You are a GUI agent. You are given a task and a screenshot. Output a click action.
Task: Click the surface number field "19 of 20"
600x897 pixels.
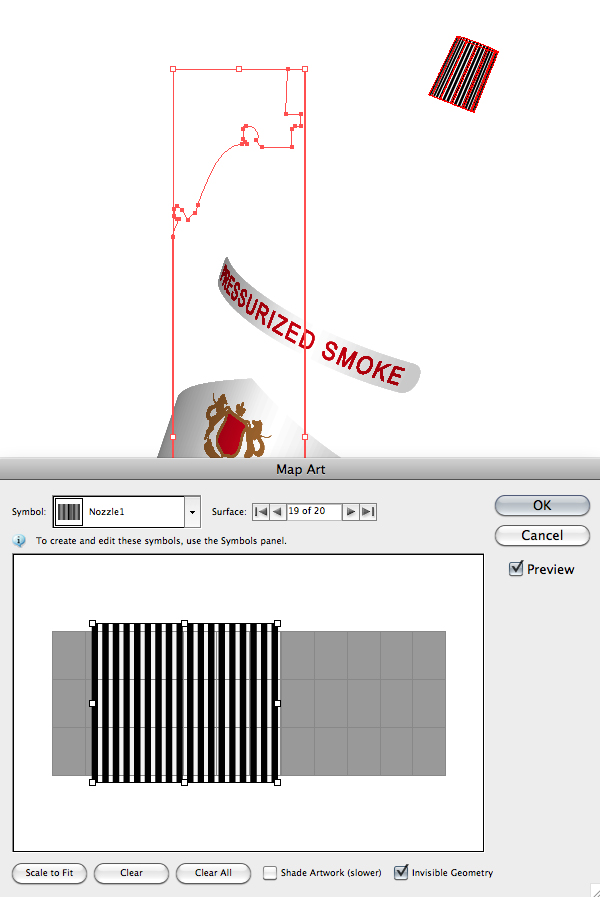[313, 511]
